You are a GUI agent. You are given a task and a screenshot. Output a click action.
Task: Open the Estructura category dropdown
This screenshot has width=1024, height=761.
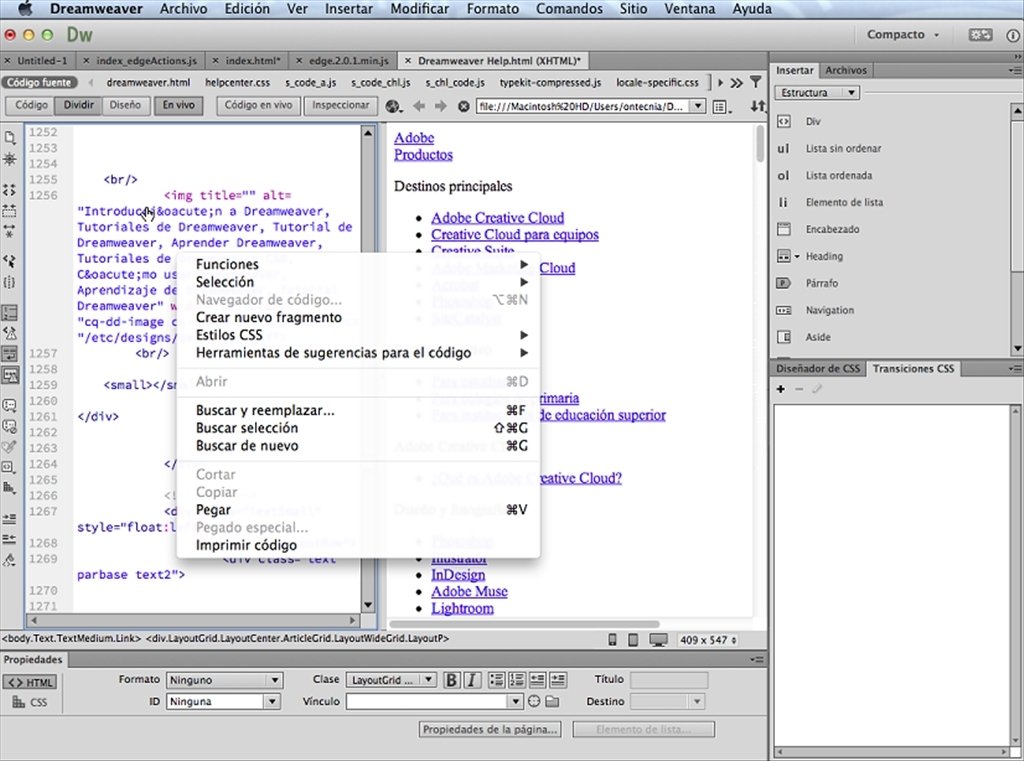[x=817, y=93]
